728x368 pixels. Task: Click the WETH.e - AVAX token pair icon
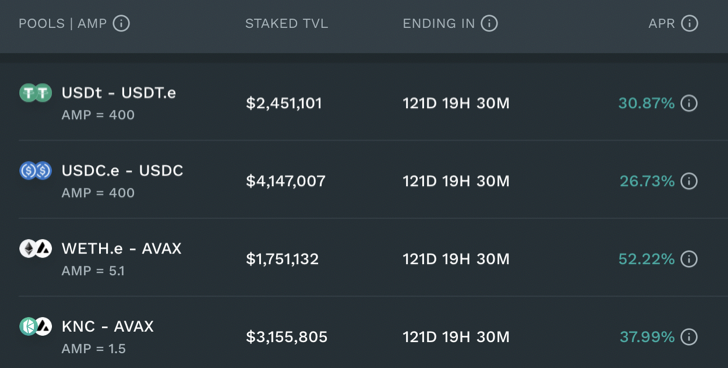[x=35, y=249]
